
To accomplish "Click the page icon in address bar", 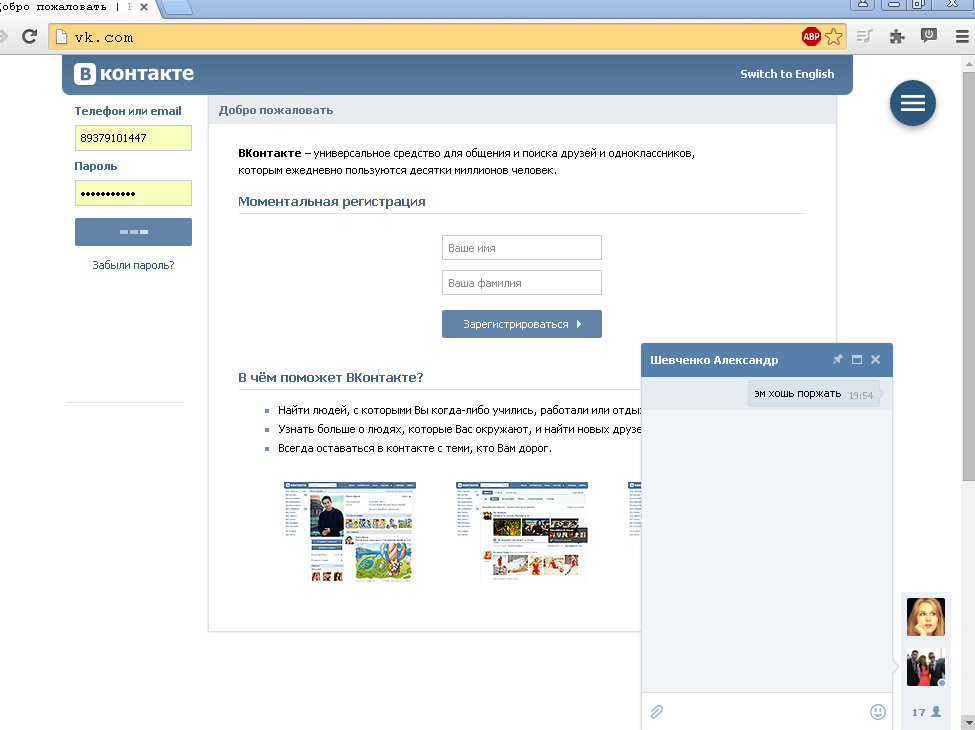I will [62, 37].
